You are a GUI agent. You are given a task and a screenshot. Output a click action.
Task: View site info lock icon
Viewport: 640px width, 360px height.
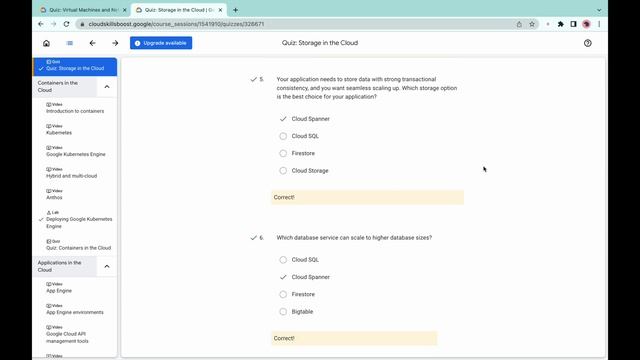point(82,24)
